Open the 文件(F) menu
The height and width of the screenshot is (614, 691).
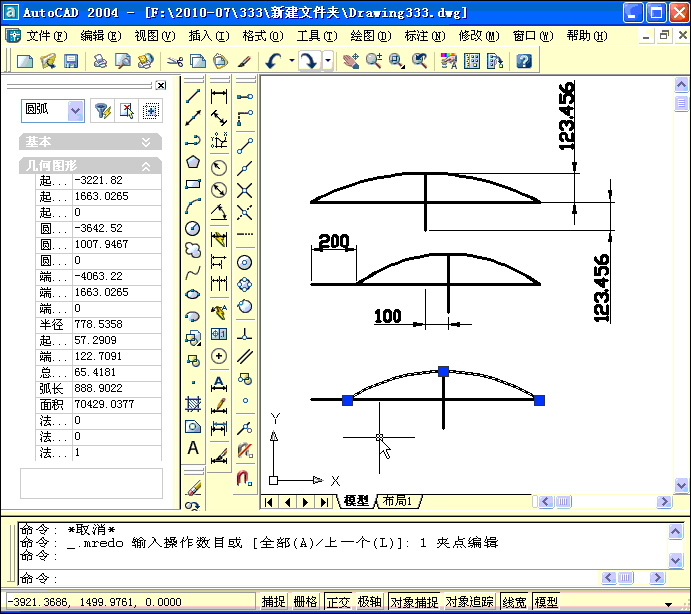46,36
